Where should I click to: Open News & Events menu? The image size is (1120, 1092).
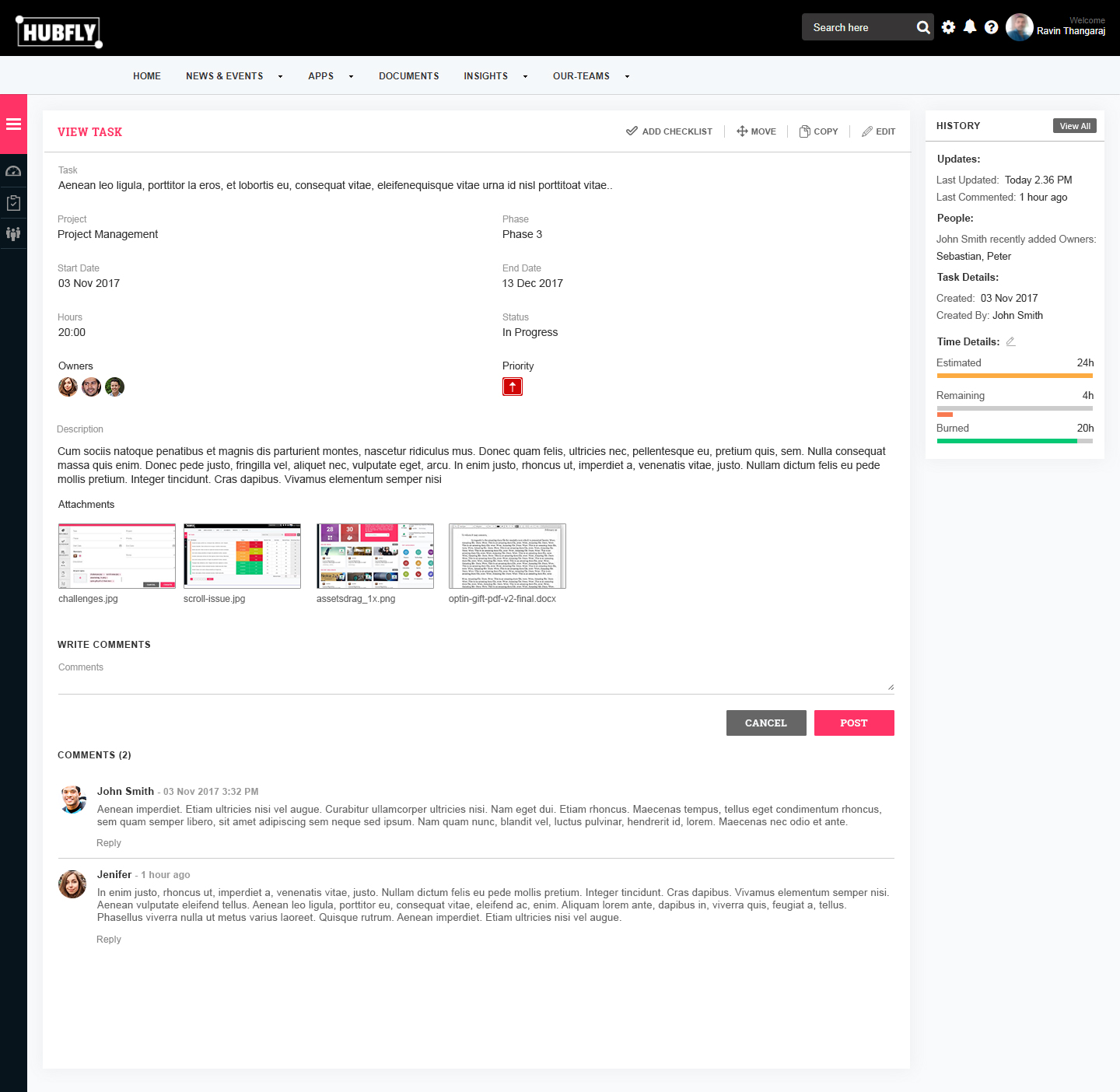pyautogui.click(x=224, y=76)
